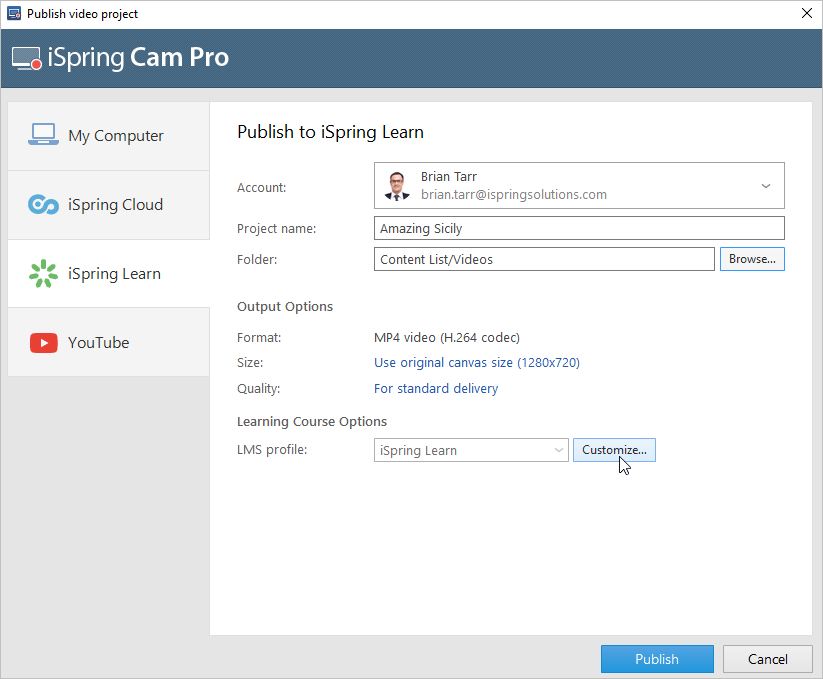Click the My Computer laptop icon

(43, 135)
